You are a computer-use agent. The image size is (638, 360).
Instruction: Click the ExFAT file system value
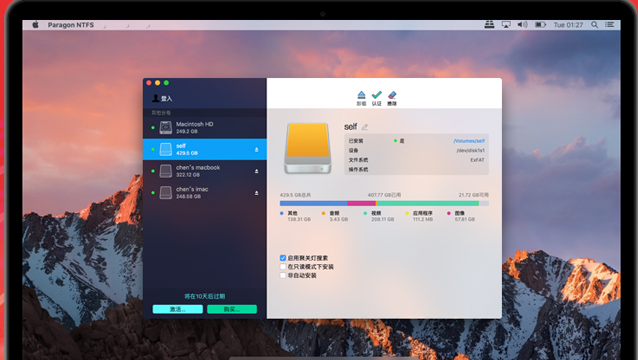pyautogui.click(x=477, y=160)
